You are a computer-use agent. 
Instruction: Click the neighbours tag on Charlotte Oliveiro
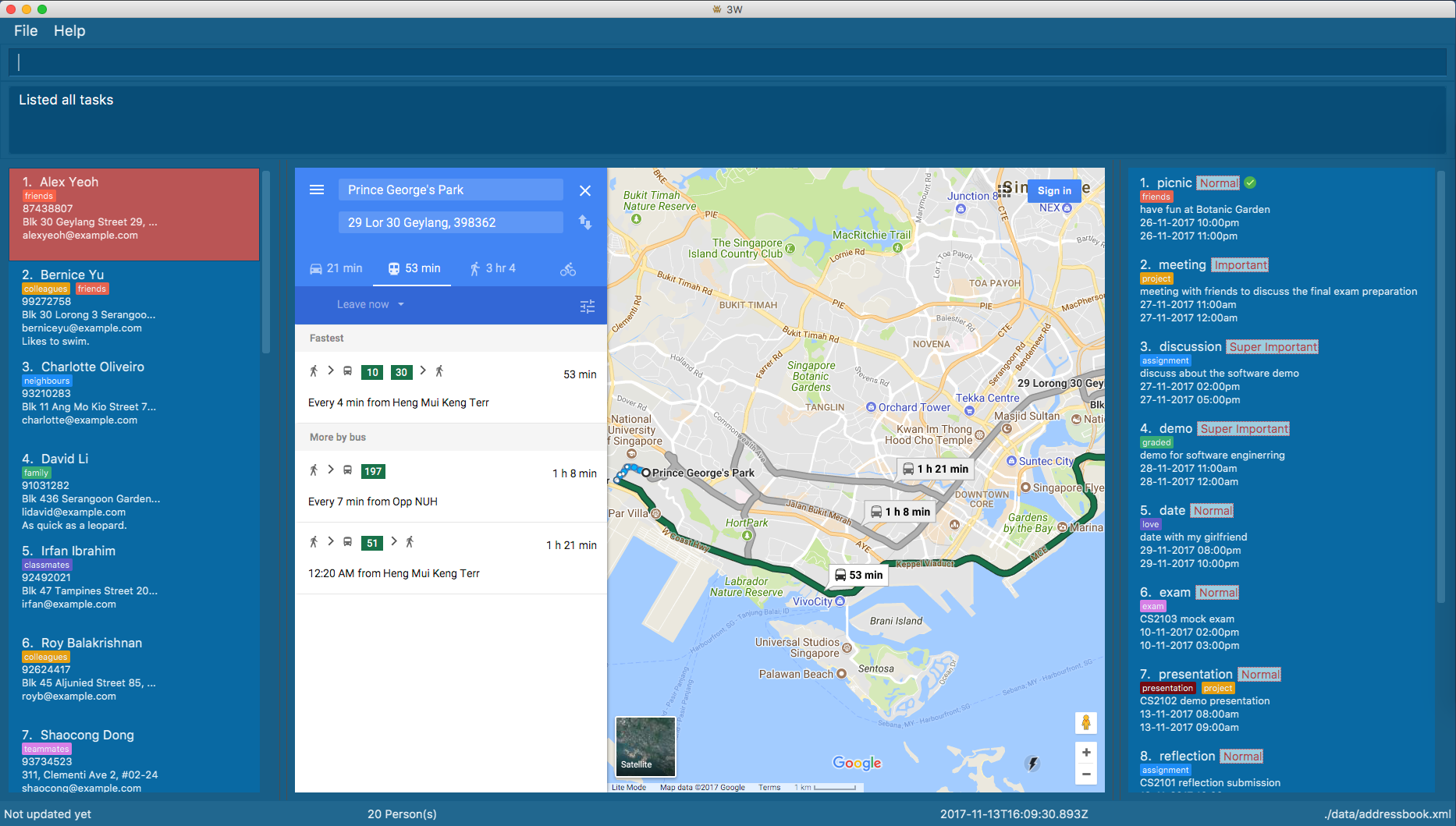[47, 381]
